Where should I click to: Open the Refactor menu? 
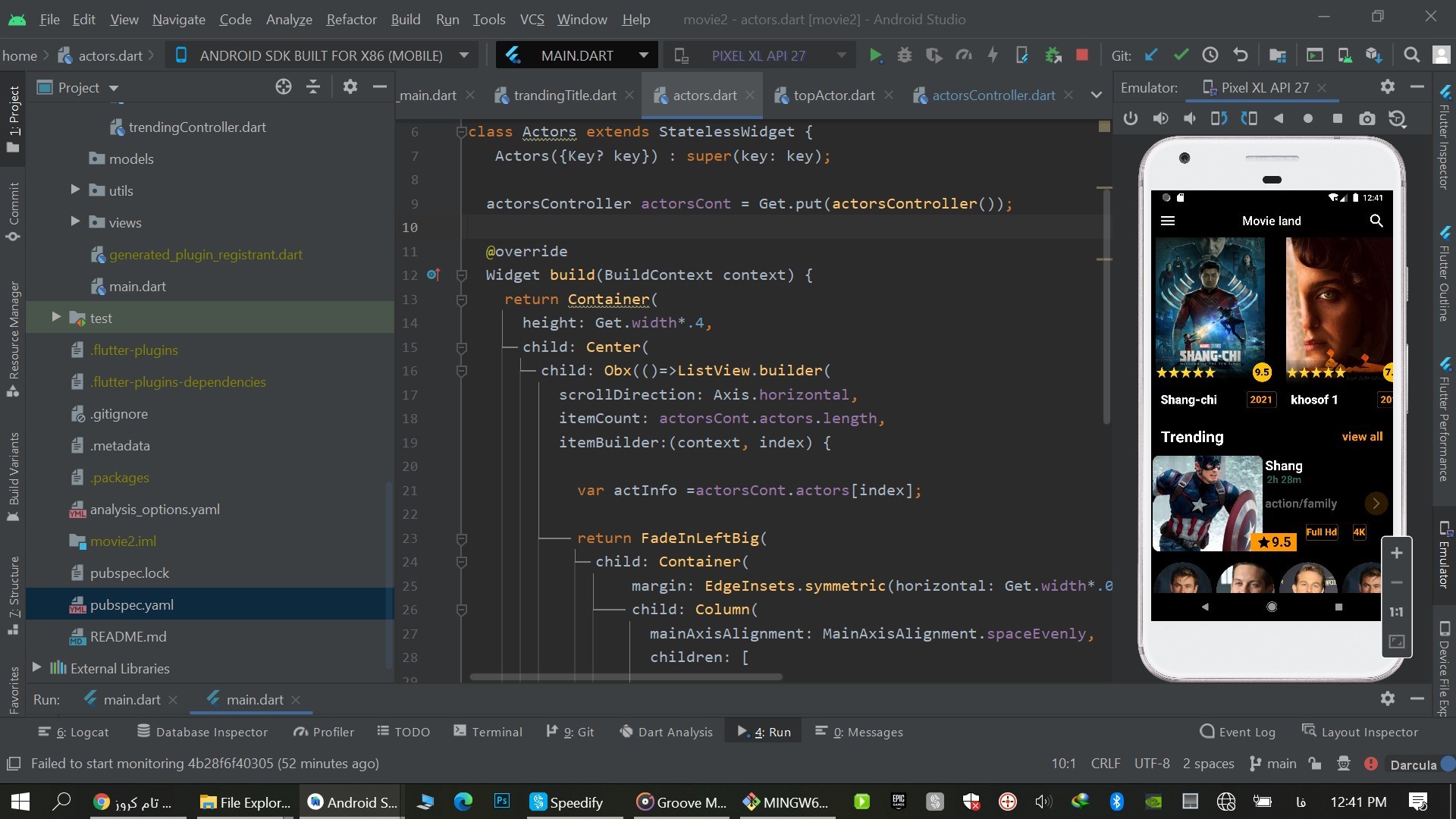tap(351, 19)
